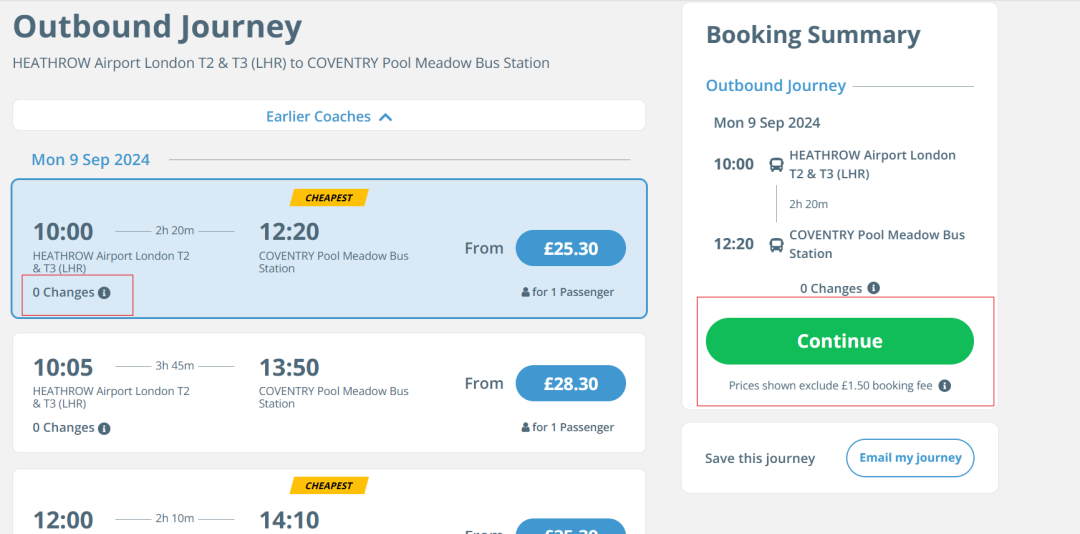Click the Save this journey text
The height and width of the screenshot is (534, 1080).
pyautogui.click(x=760, y=459)
